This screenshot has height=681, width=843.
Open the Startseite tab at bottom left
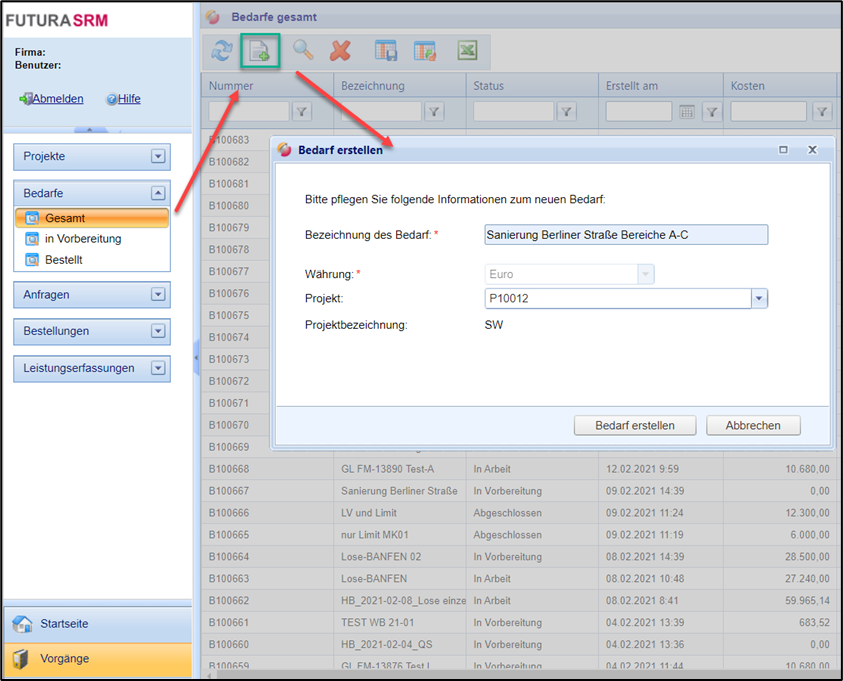coord(64,624)
